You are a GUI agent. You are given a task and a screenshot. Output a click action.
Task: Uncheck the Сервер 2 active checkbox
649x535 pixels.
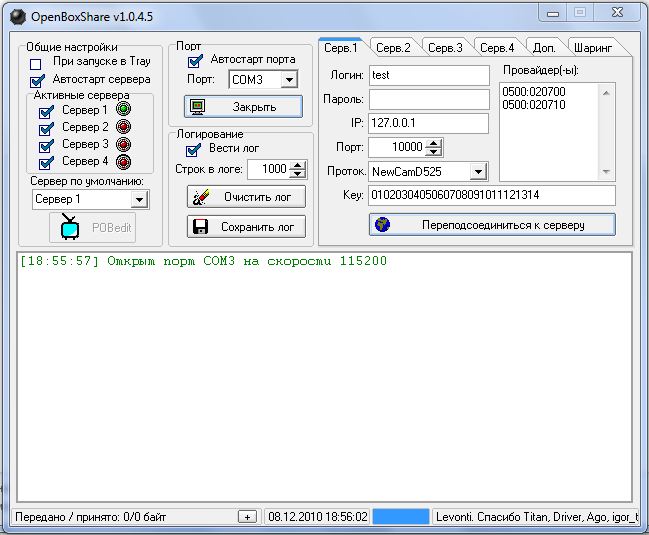pos(46,129)
